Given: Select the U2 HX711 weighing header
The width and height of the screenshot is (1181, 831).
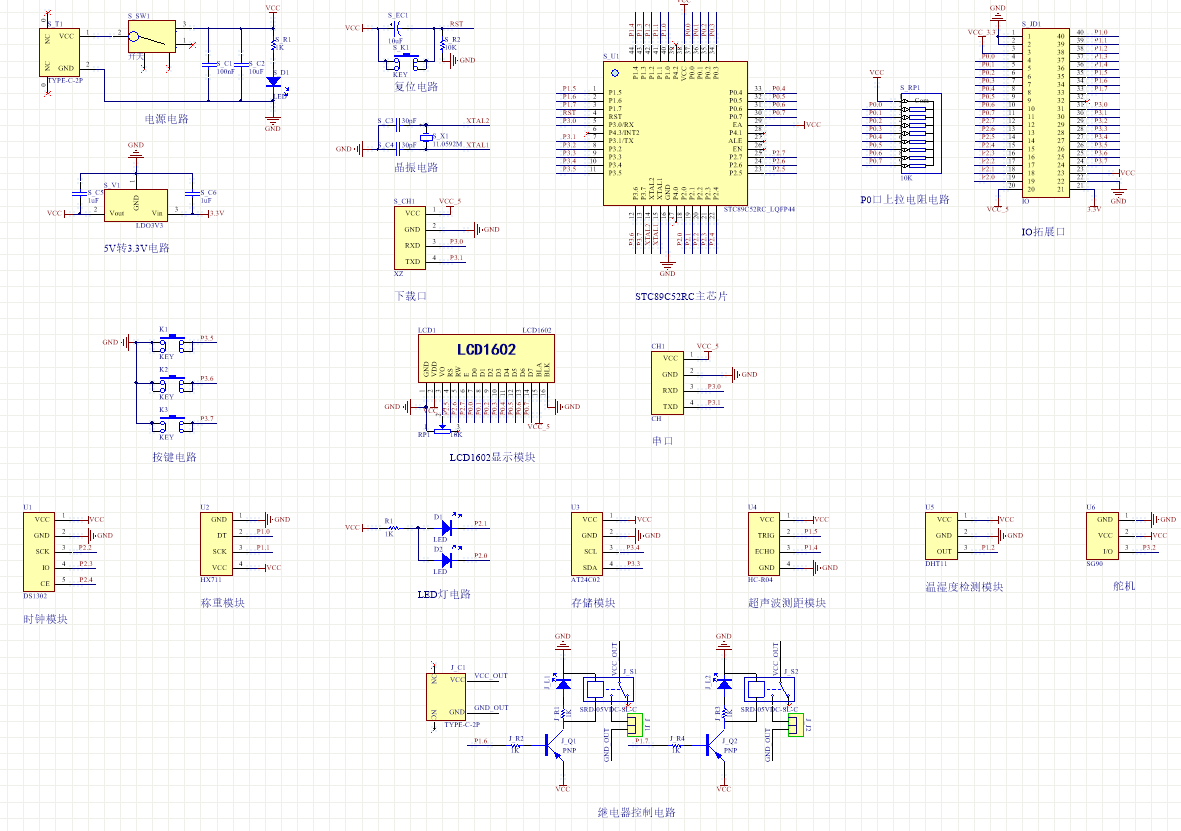Looking at the screenshot, I should pyautogui.click(x=216, y=544).
